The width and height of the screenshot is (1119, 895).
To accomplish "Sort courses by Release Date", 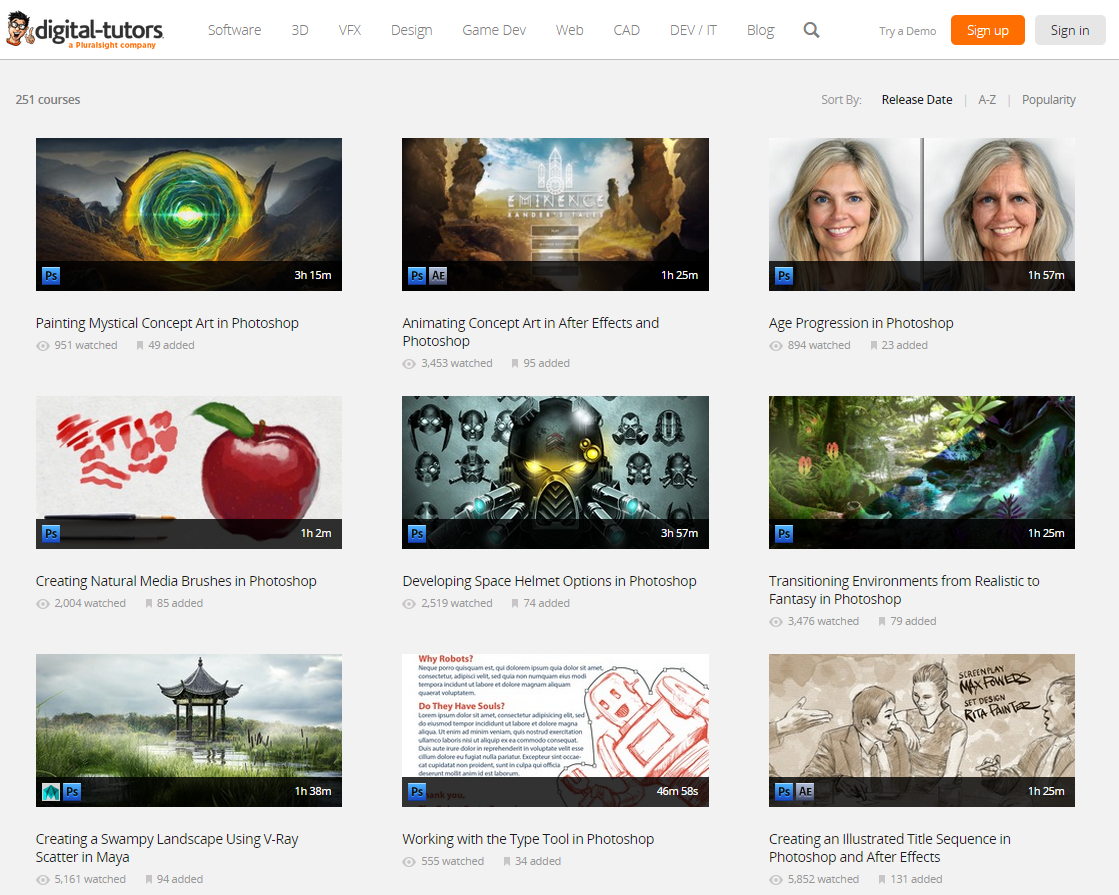I will point(916,100).
